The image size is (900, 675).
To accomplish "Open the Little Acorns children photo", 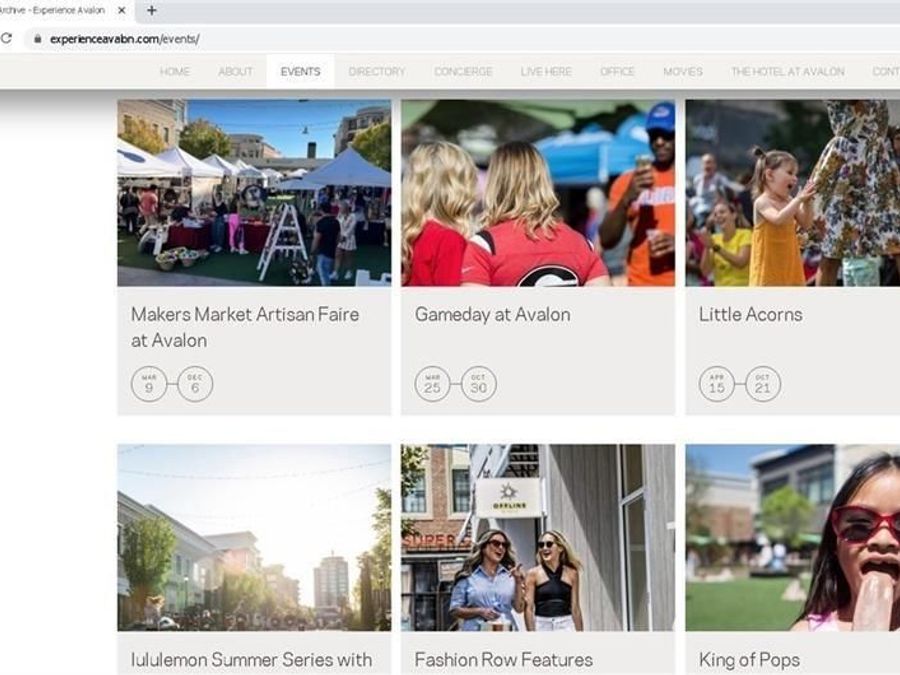I will click(x=793, y=193).
